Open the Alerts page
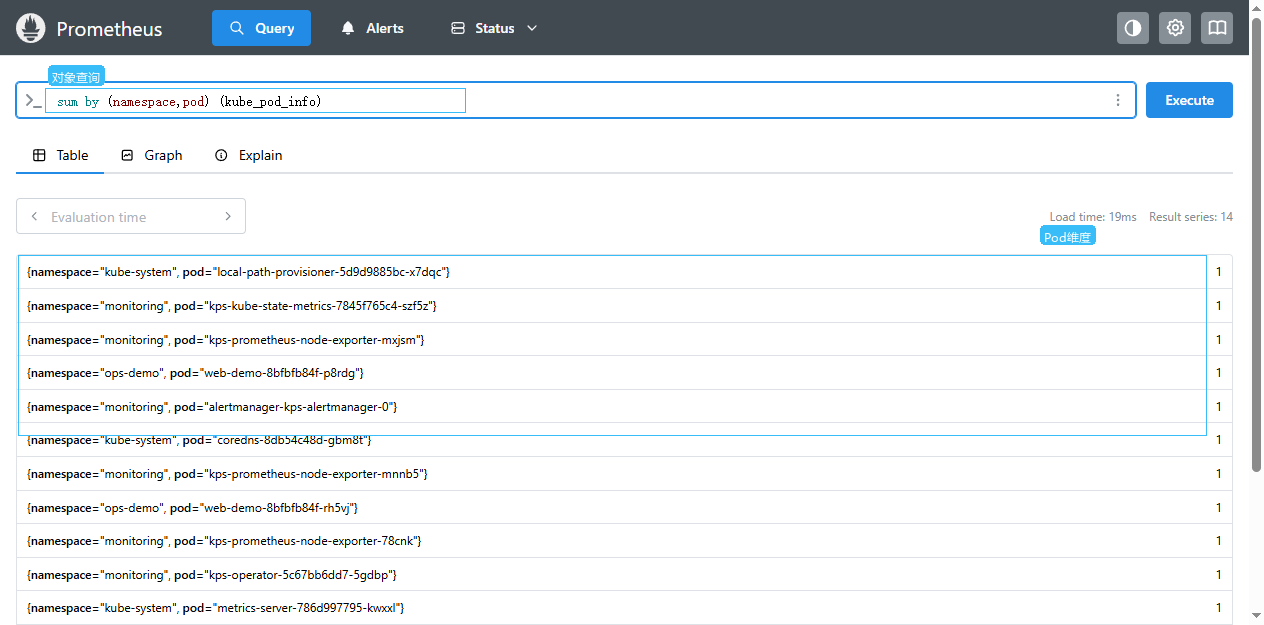This screenshot has height=625, width=1264. (x=372, y=28)
